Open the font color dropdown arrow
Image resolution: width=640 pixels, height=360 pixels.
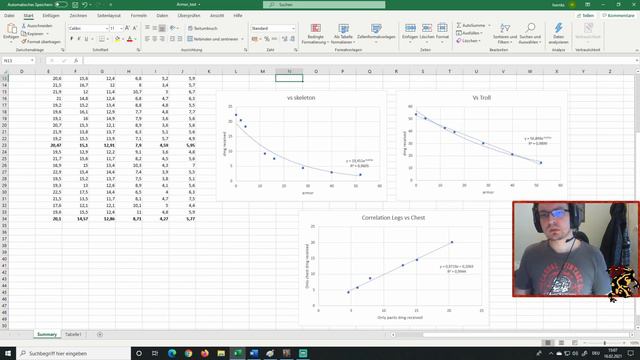135,39
